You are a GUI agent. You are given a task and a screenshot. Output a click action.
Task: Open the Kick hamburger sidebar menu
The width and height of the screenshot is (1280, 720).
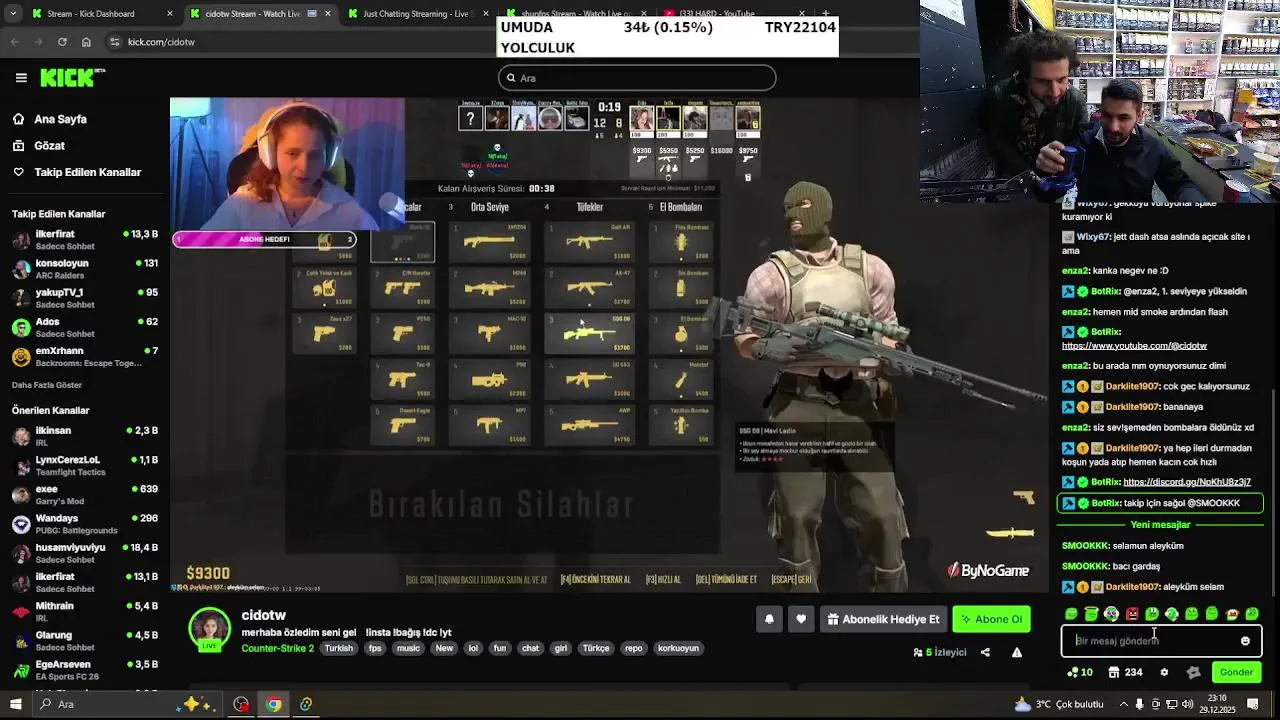click(21, 78)
